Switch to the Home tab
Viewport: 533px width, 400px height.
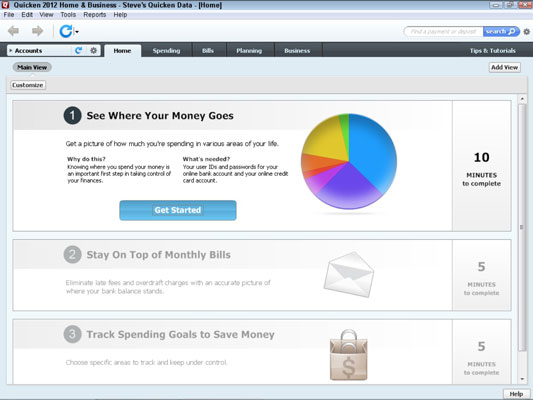tap(122, 51)
